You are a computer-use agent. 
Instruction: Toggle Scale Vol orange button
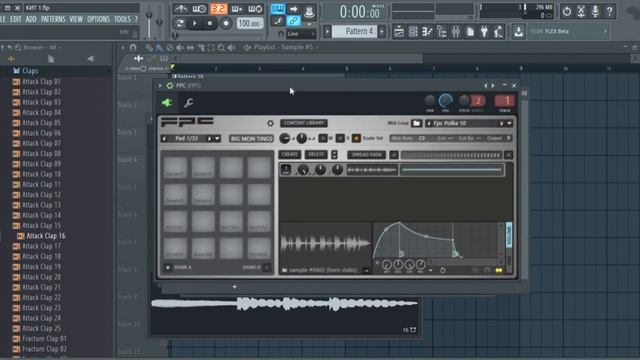(x=356, y=138)
